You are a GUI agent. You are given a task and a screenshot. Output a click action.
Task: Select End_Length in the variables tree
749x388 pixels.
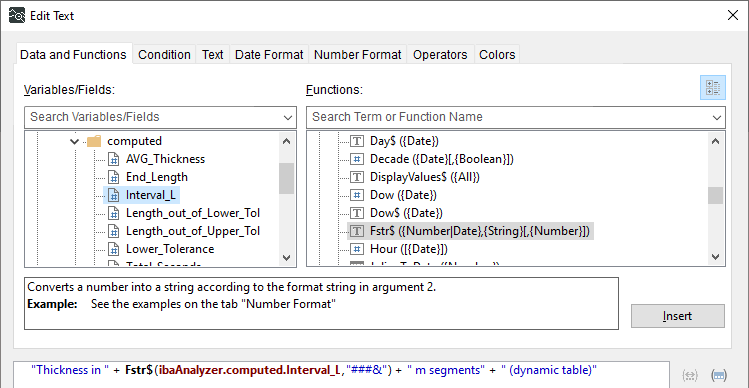(x=157, y=177)
